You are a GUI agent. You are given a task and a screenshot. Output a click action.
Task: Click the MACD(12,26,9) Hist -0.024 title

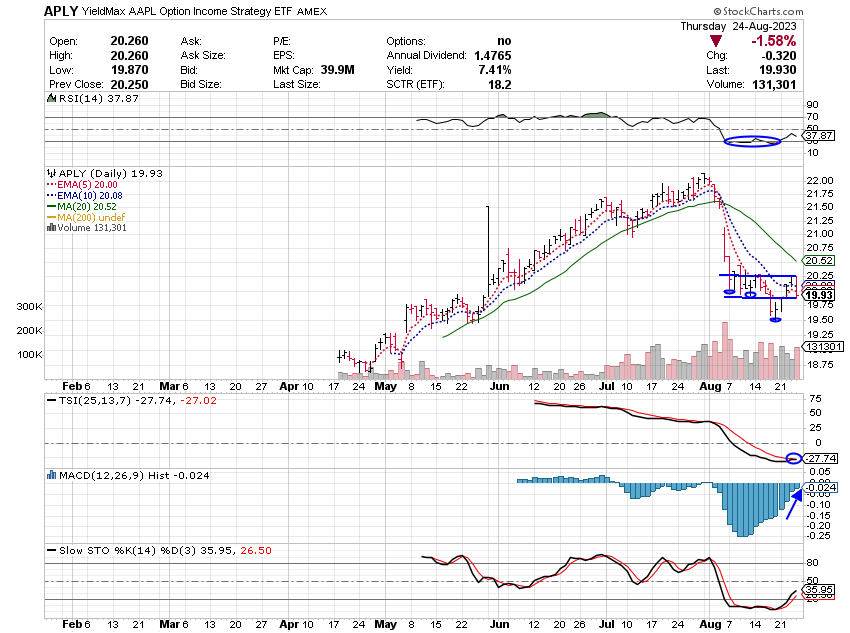(134, 475)
